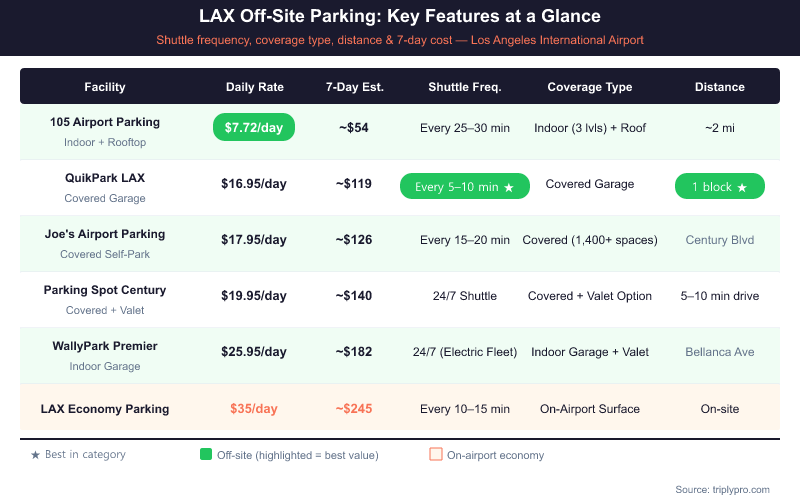Click the $7.72/day green badge
800x500 pixels.
click(254, 127)
